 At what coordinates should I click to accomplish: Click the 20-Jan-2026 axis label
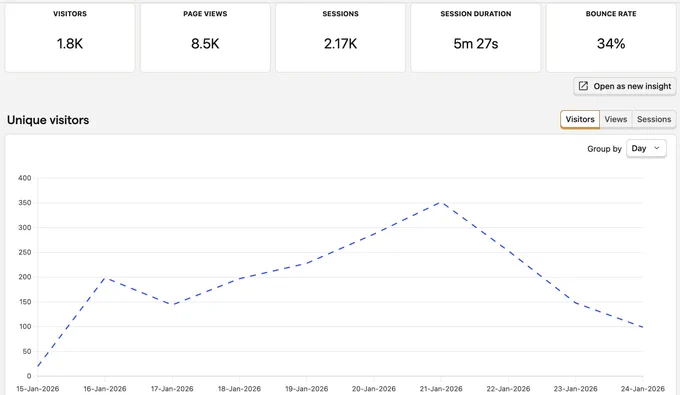(374, 389)
